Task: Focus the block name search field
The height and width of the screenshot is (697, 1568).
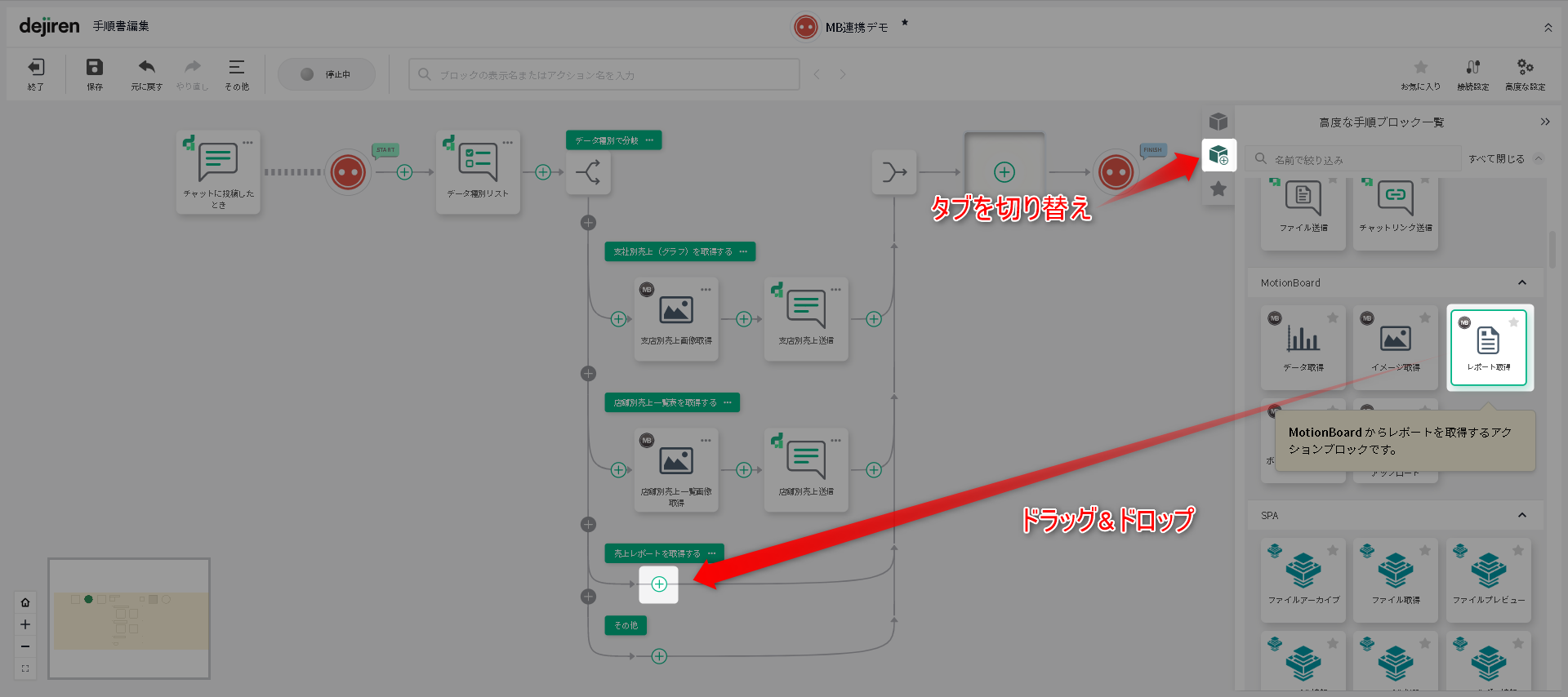Action: tap(604, 74)
